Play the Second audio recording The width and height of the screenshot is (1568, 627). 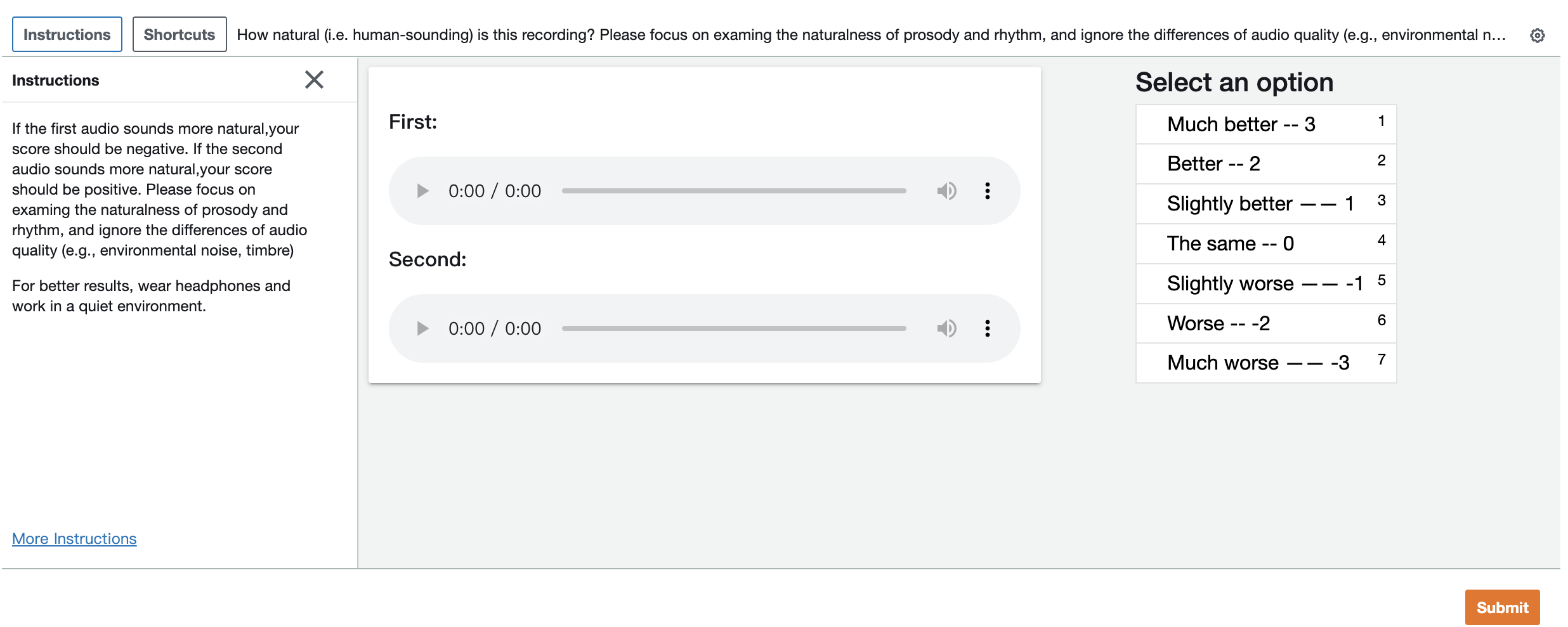click(422, 328)
